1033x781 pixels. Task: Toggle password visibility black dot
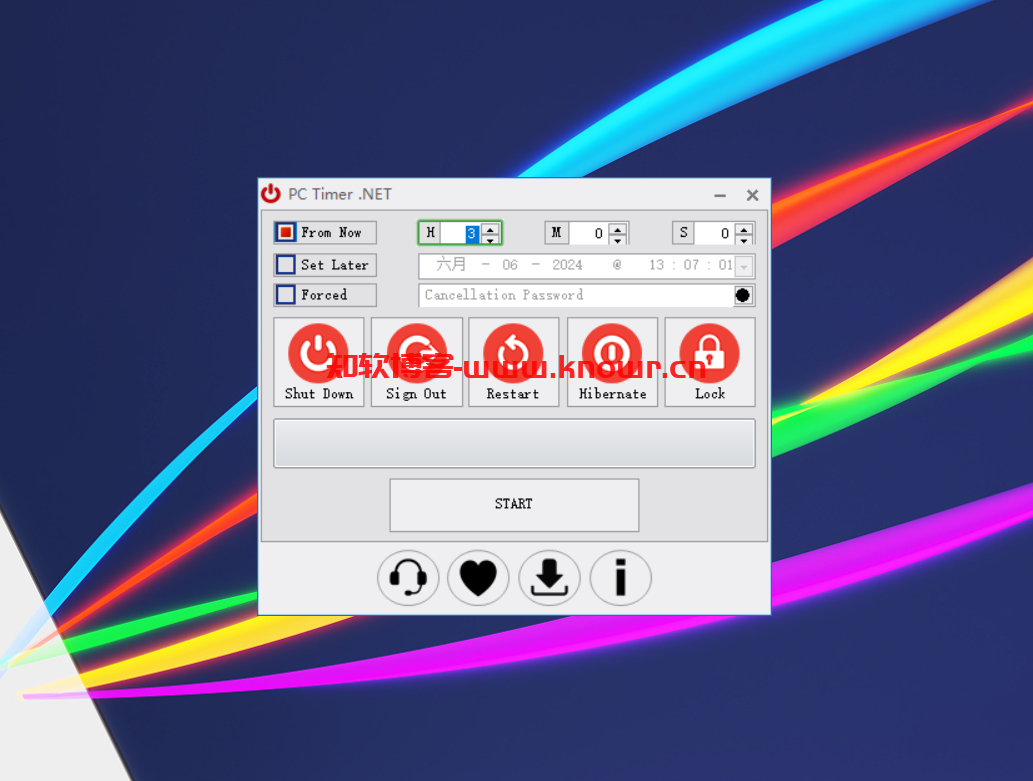743,295
